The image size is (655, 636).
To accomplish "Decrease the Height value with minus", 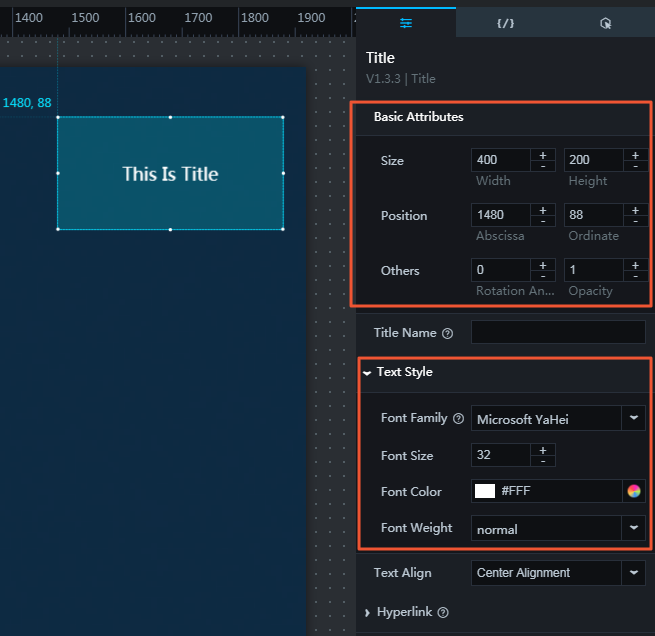I will click(635, 166).
